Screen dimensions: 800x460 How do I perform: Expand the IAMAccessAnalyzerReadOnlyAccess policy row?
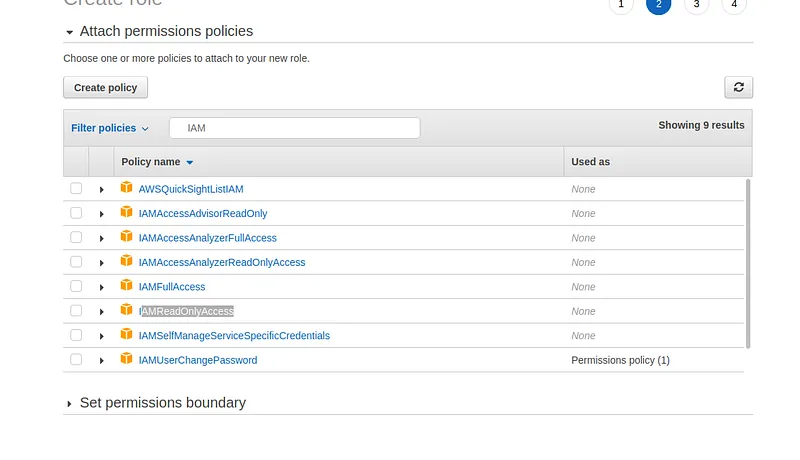point(102,263)
